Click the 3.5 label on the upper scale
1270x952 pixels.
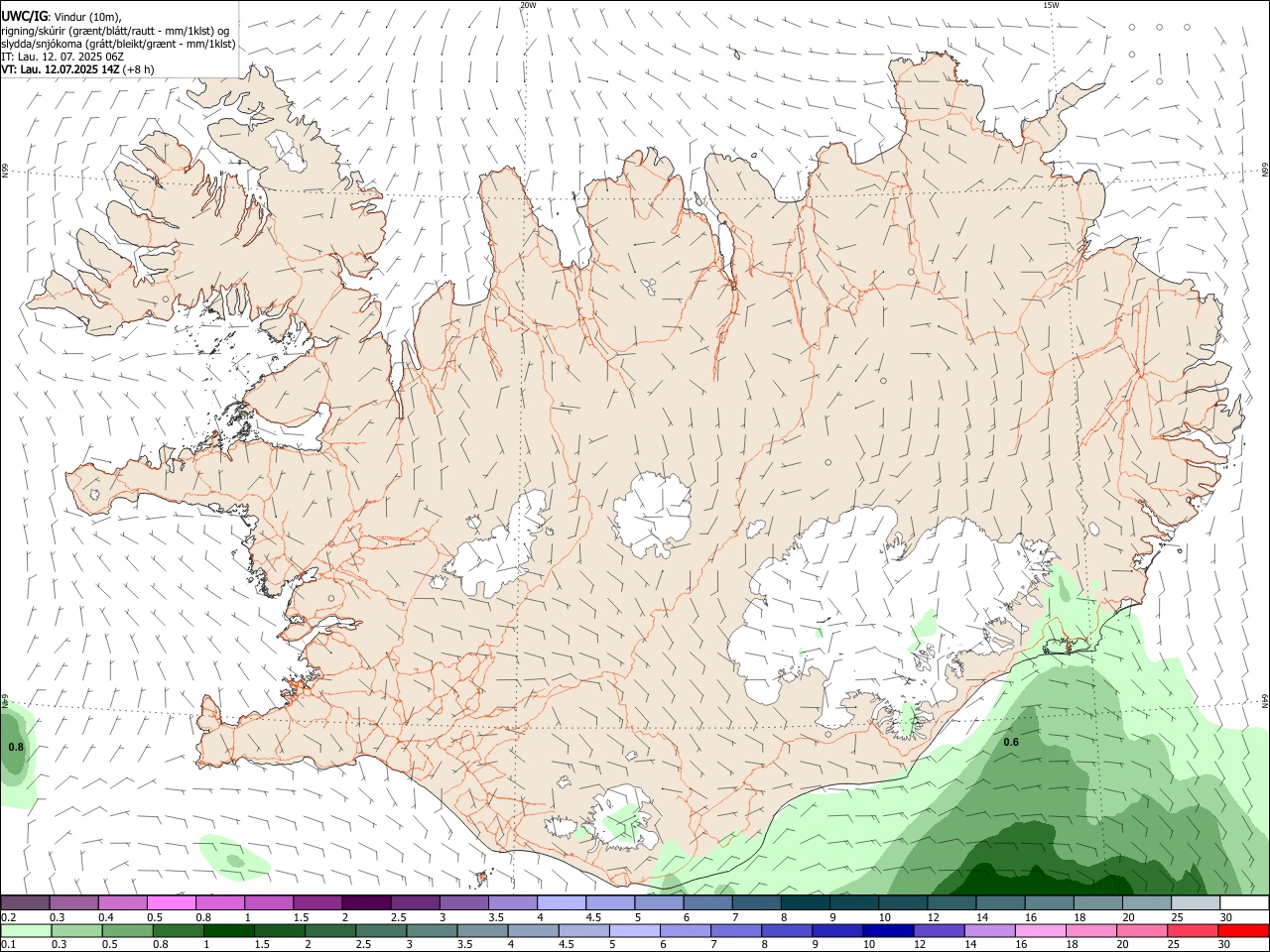coord(496,917)
